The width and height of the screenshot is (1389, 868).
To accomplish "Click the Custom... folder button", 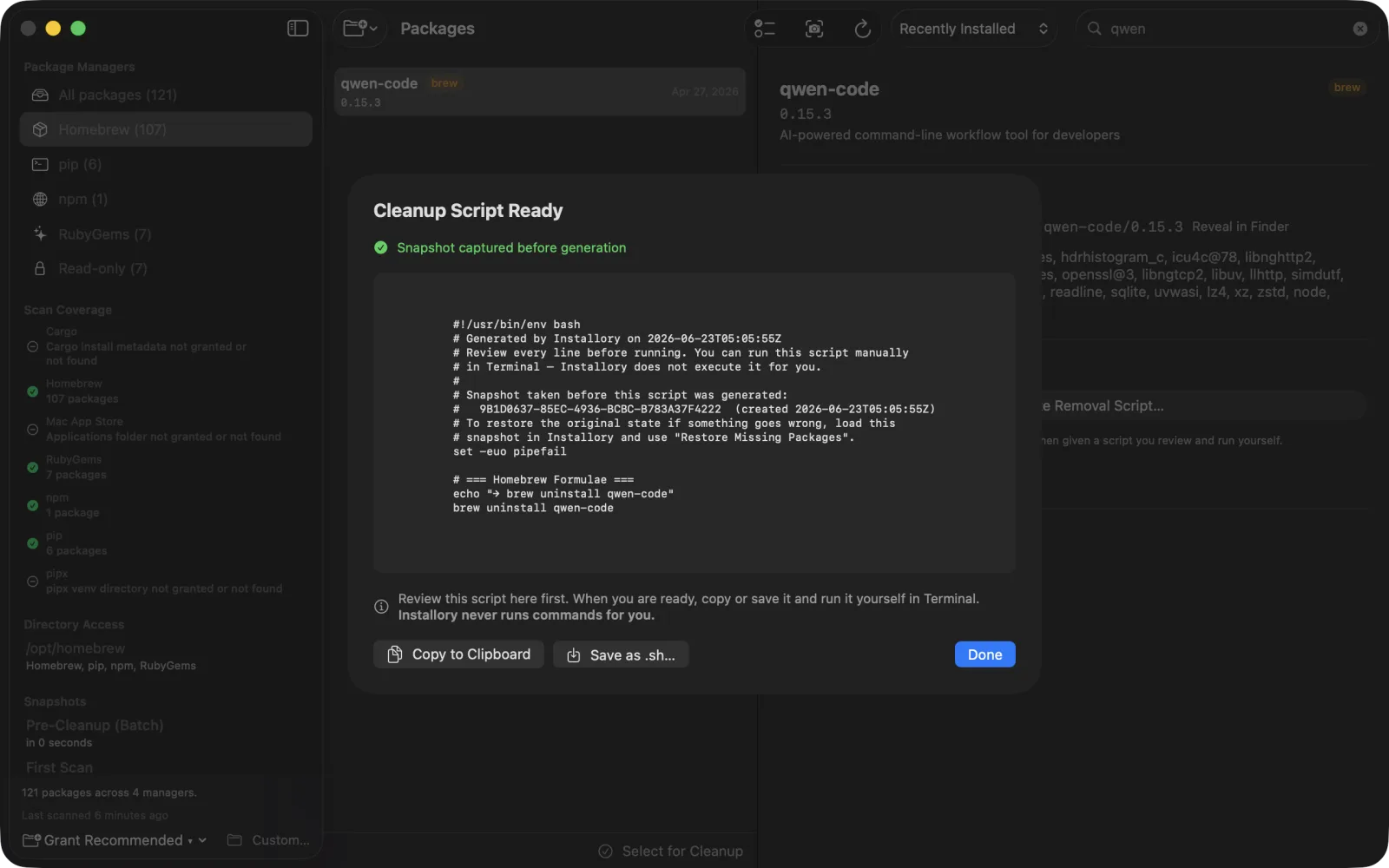I will point(268,840).
